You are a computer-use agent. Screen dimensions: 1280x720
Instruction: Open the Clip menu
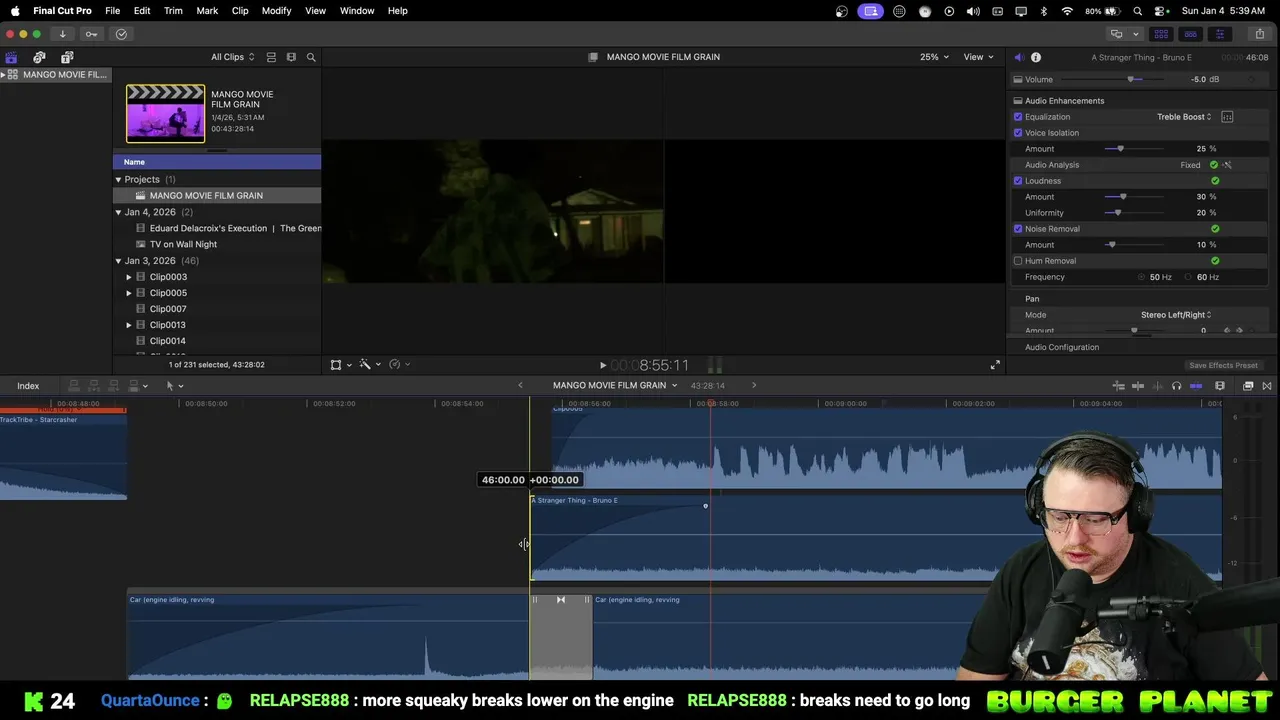[240, 11]
